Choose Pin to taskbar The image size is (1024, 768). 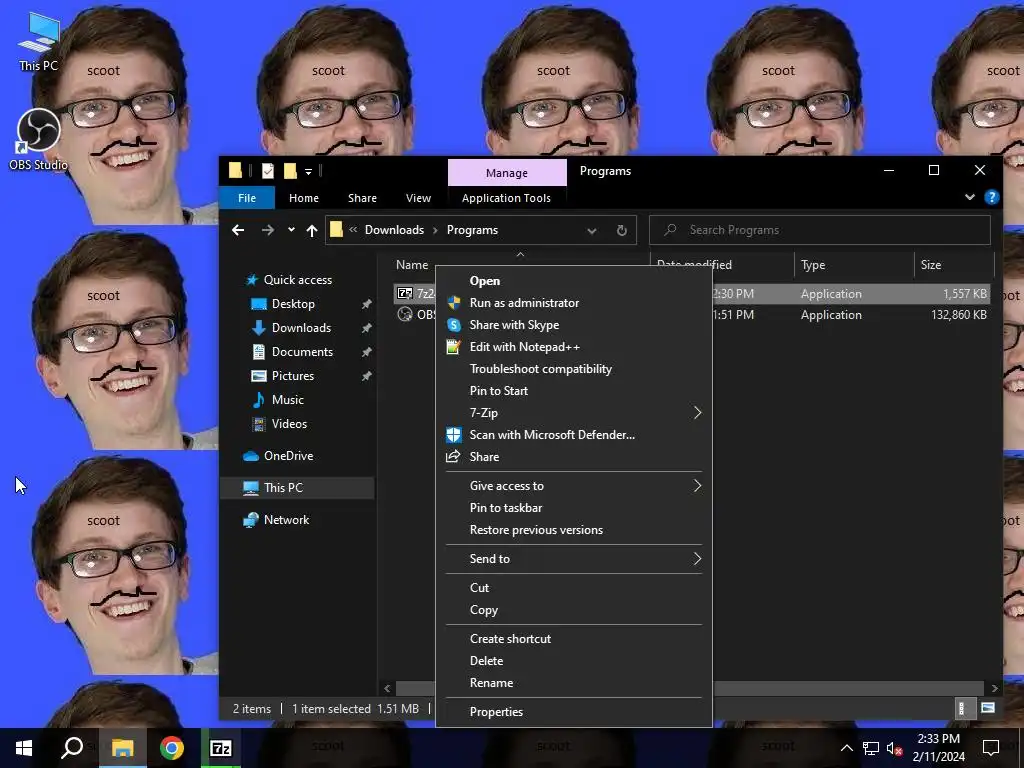coord(574,508)
